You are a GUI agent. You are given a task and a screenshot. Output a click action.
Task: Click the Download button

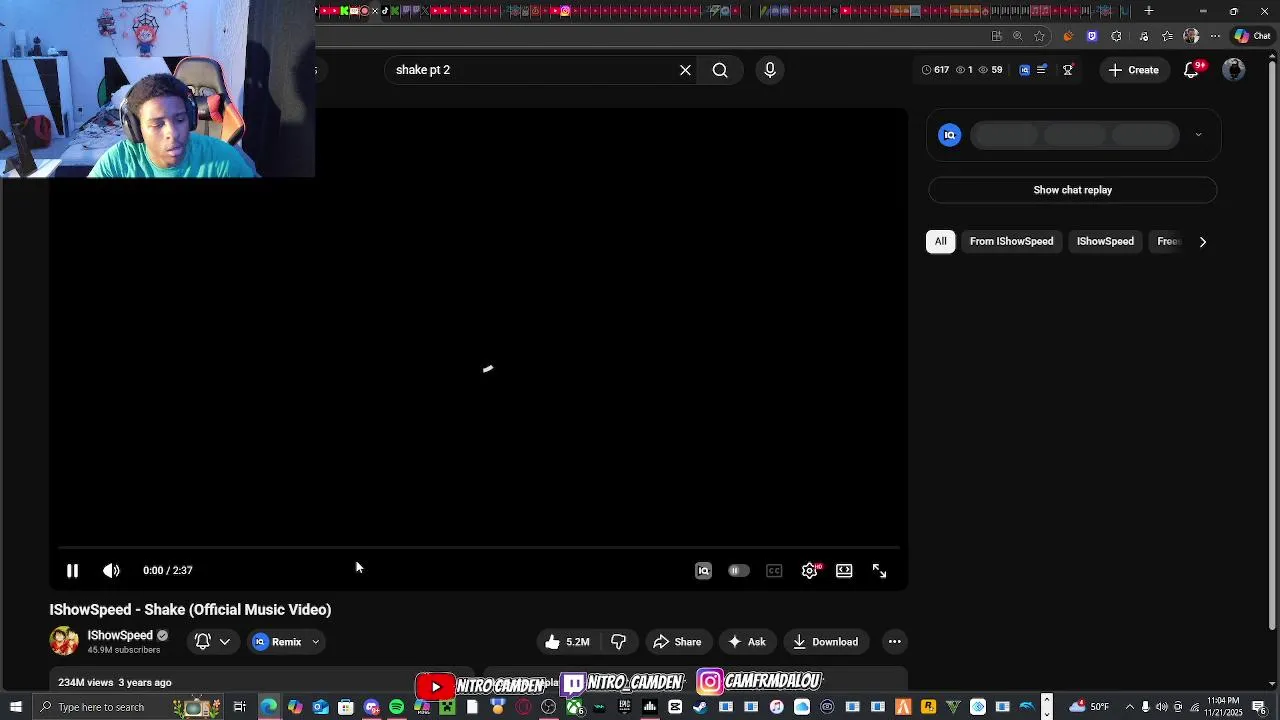(x=826, y=642)
